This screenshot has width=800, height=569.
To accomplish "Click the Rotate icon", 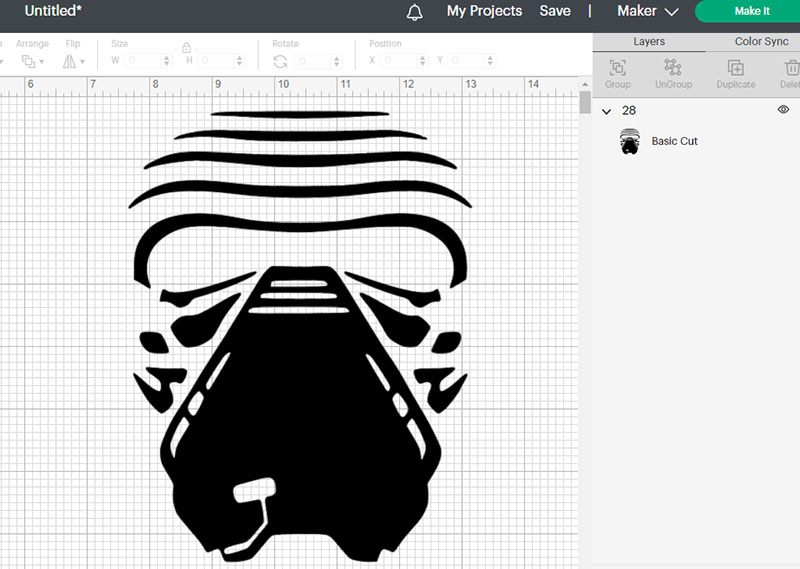I will 280,62.
